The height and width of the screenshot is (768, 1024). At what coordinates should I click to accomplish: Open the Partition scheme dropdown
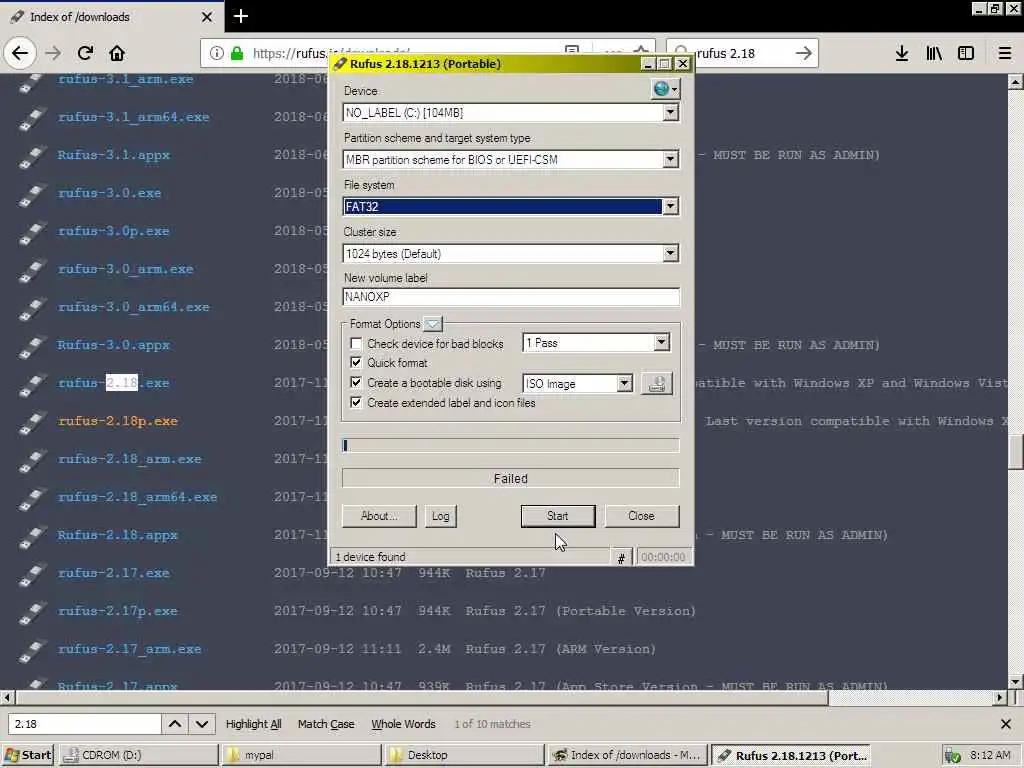click(671, 160)
